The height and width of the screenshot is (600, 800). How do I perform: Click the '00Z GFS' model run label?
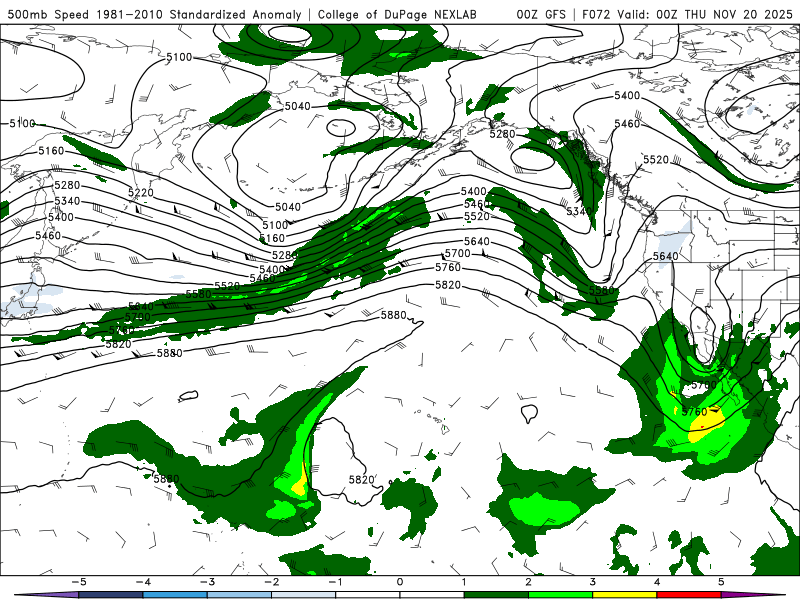point(541,14)
